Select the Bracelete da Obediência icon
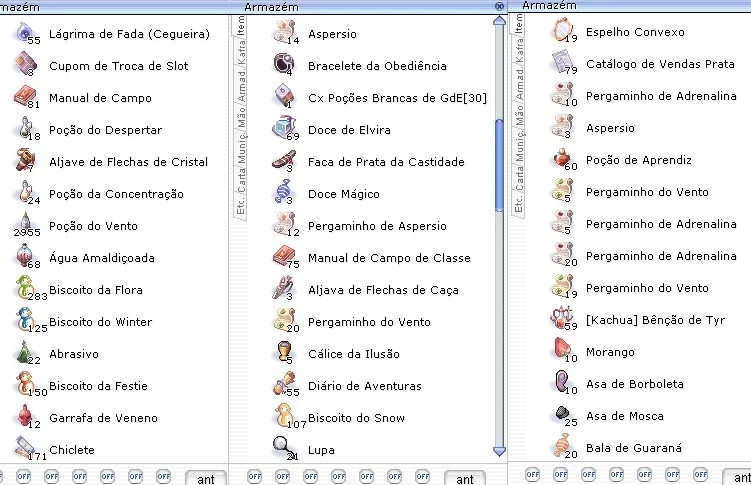Viewport: 751px width, 485px height. point(284,65)
